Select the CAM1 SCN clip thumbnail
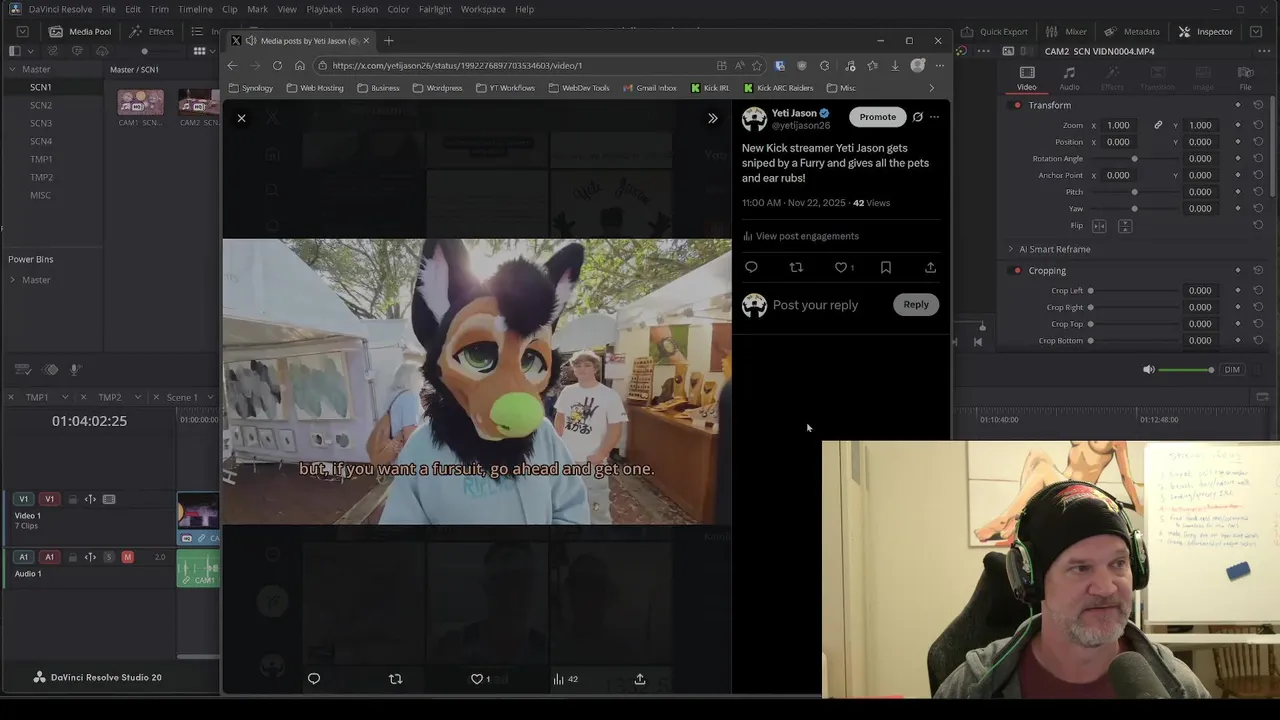Viewport: 1280px width, 720px height. click(x=141, y=102)
